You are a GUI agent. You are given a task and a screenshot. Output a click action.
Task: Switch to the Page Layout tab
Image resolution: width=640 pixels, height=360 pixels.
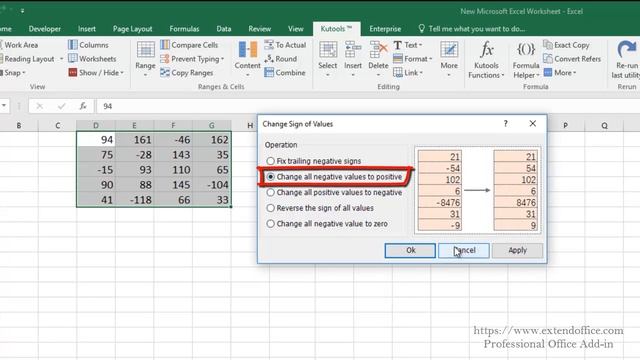click(x=132, y=29)
